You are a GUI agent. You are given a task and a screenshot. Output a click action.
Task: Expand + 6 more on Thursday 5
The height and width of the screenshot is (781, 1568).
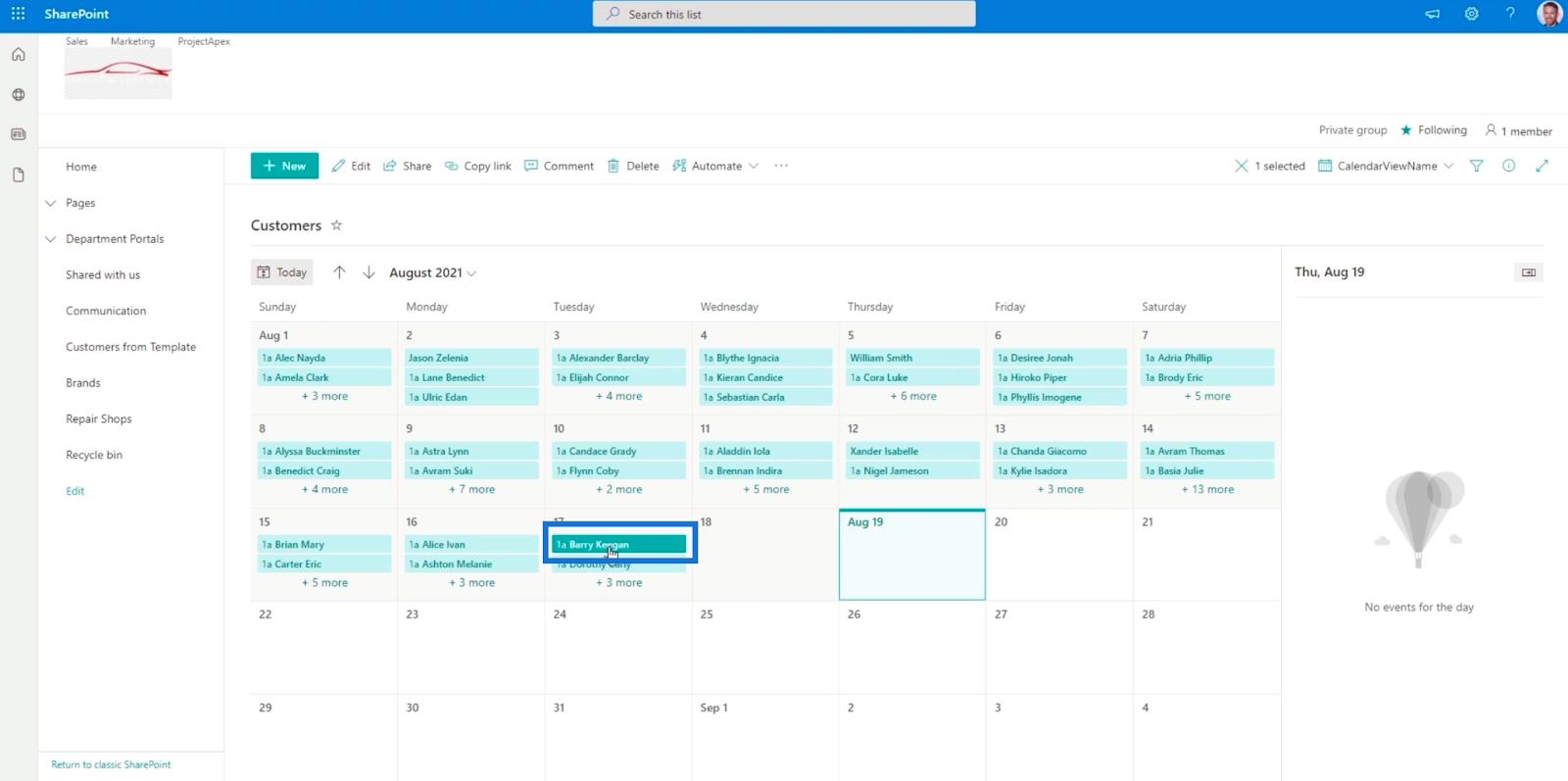[913, 396]
